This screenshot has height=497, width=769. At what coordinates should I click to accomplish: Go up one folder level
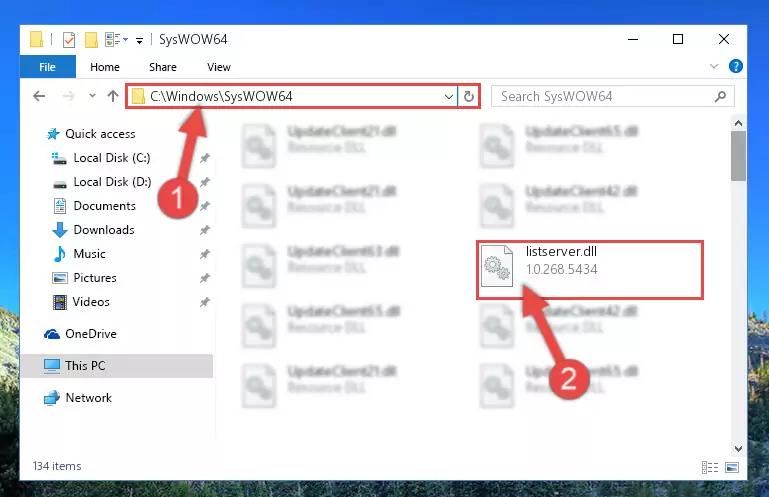click(113, 96)
